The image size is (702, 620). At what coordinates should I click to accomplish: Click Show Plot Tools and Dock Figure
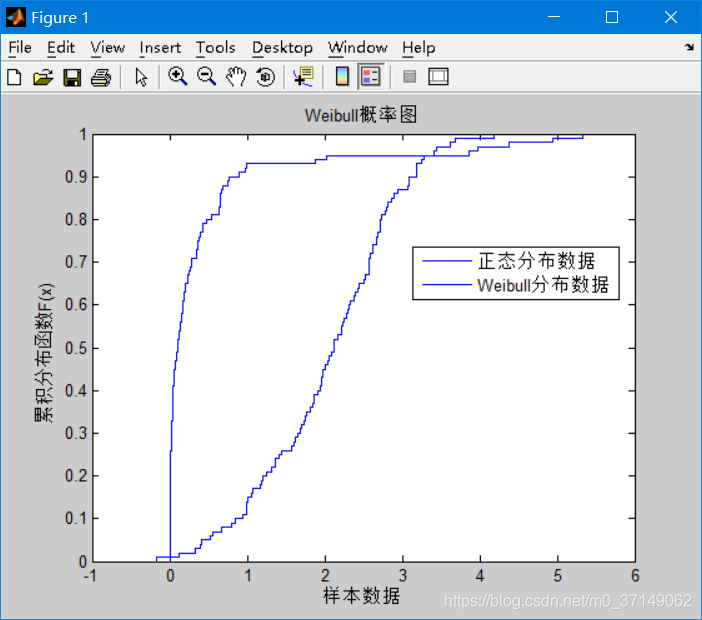(438, 77)
